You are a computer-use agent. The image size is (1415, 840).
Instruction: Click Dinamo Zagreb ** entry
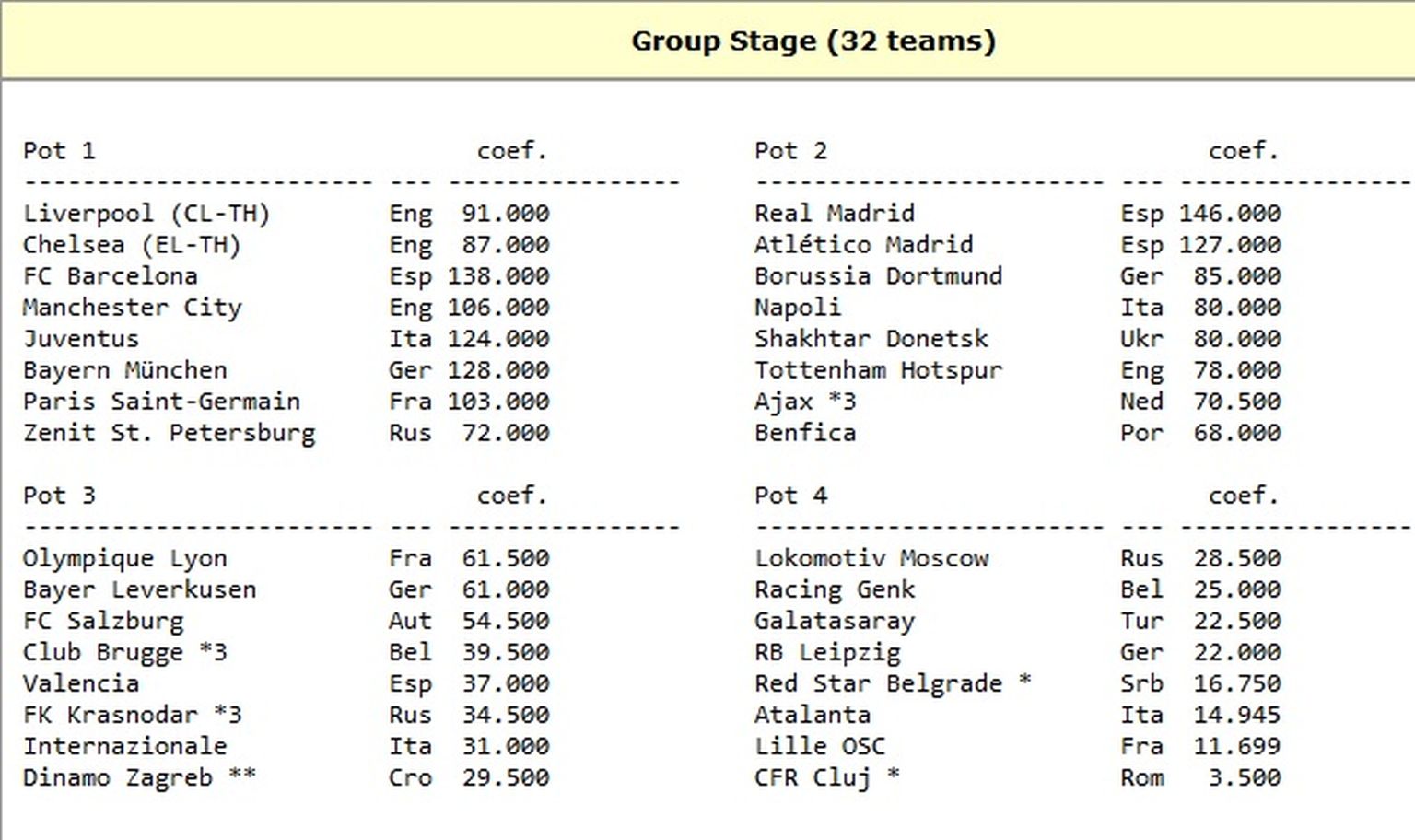click(139, 777)
